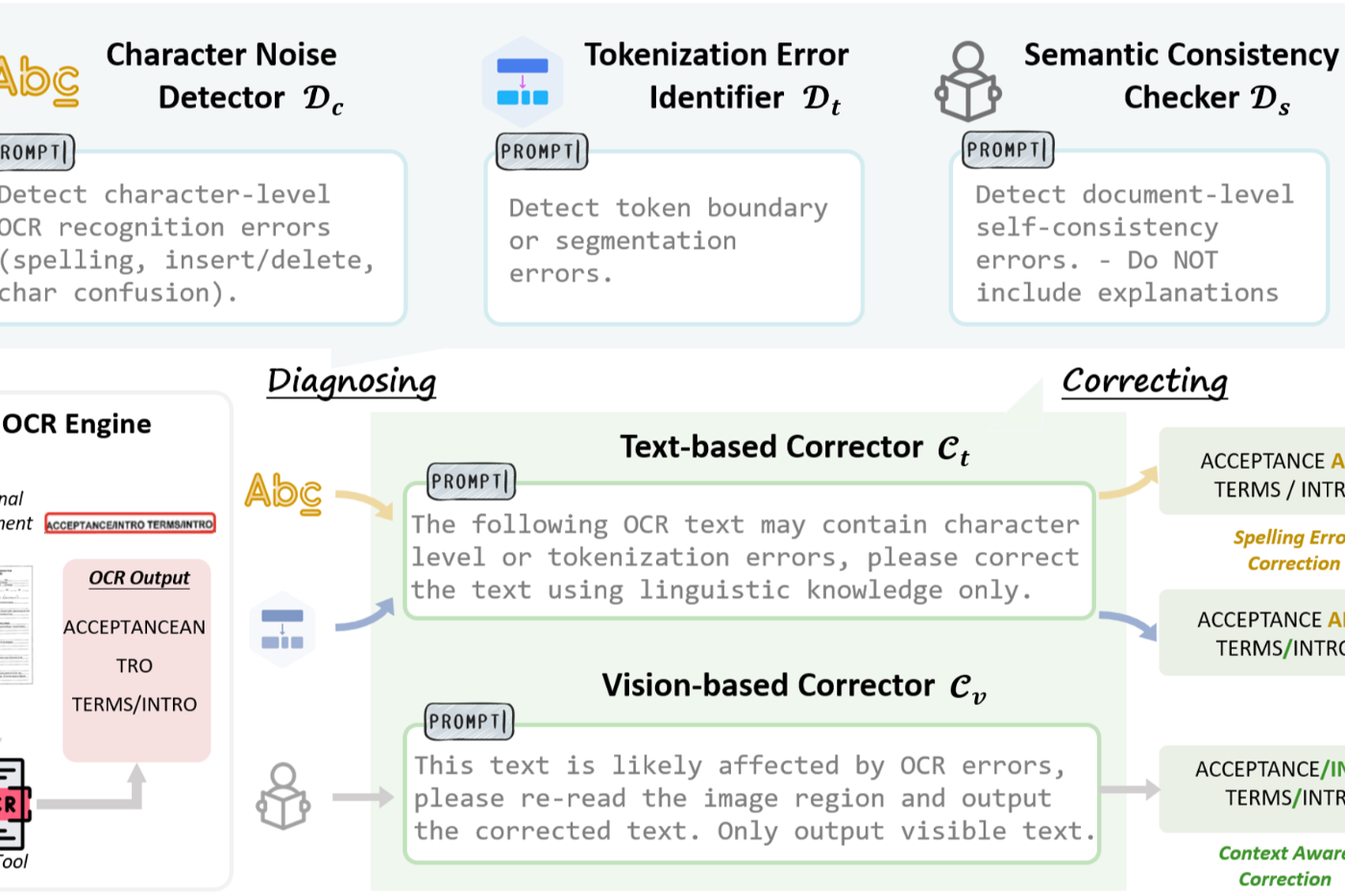Click the text-based corrector prompt text box
Screen dimensions: 1345x896
[x=749, y=552]
